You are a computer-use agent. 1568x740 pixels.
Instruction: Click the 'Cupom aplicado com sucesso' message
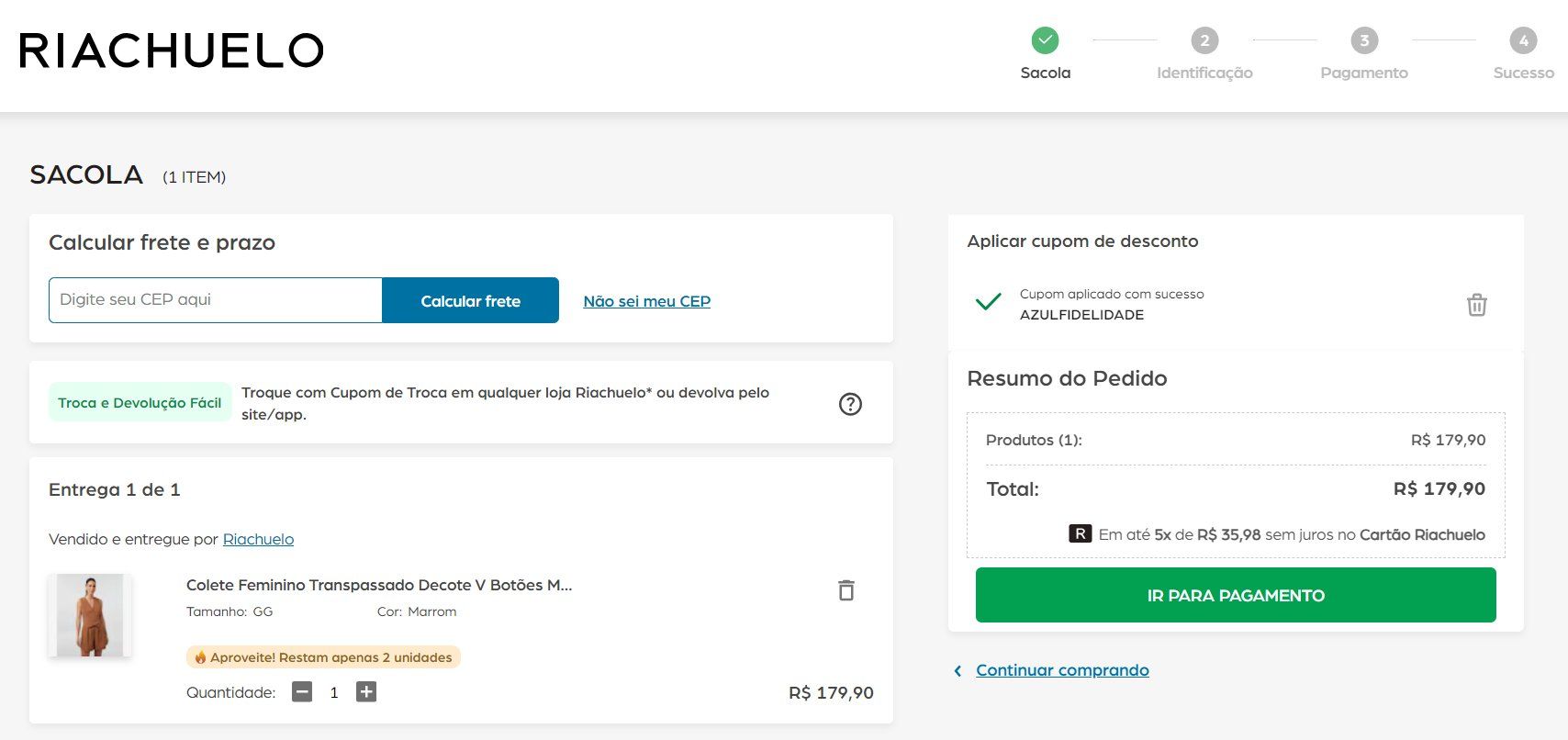[1112, 294]
